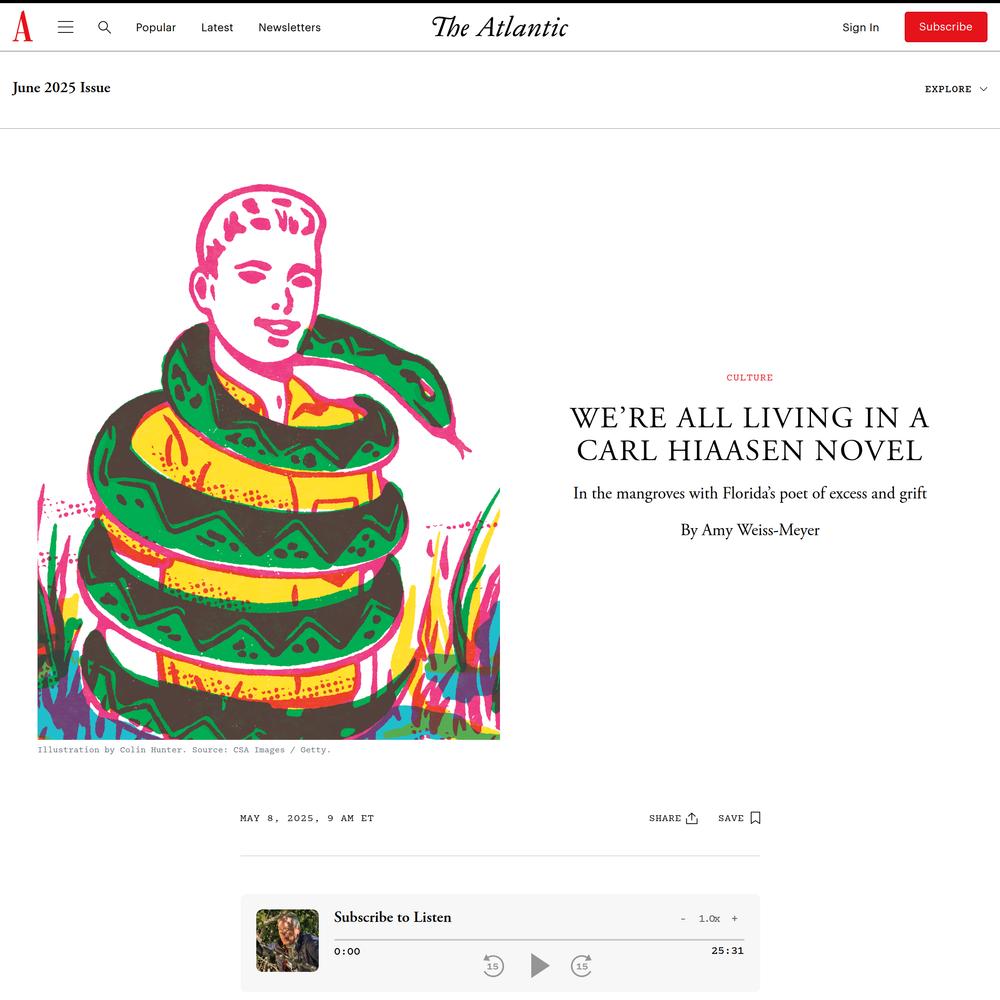Click the share arrow icon
This screenshot has width=1000, height=1000.
click(x=692, y=818)
